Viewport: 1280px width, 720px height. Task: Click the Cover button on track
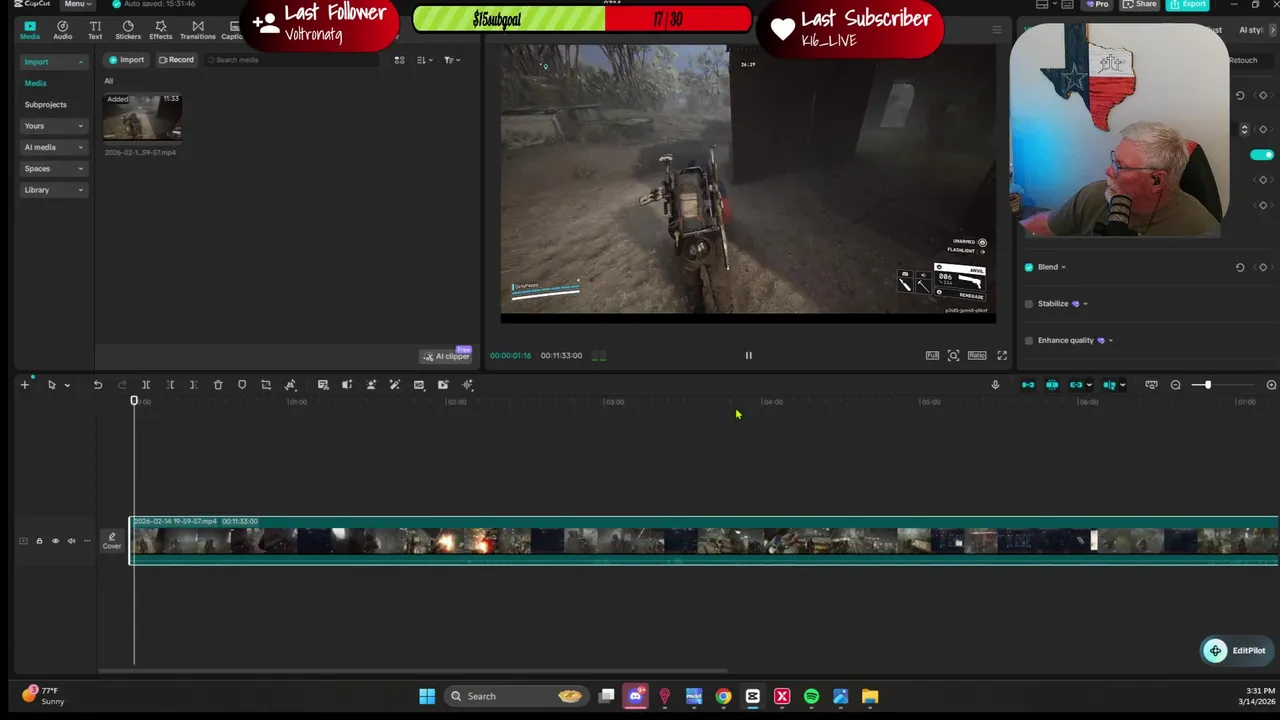click(112, 541)
